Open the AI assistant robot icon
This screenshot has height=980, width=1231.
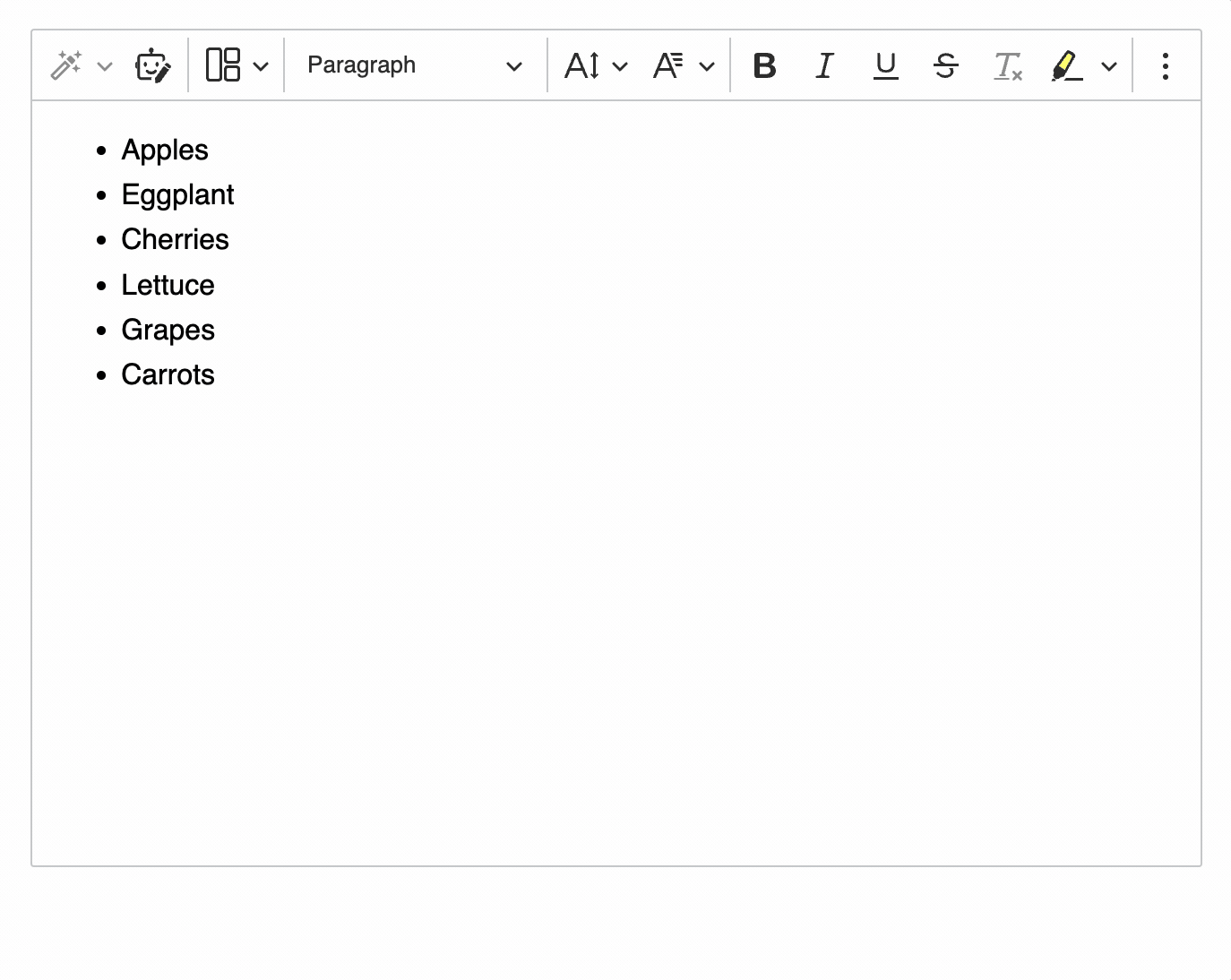(x=152, y=65)
